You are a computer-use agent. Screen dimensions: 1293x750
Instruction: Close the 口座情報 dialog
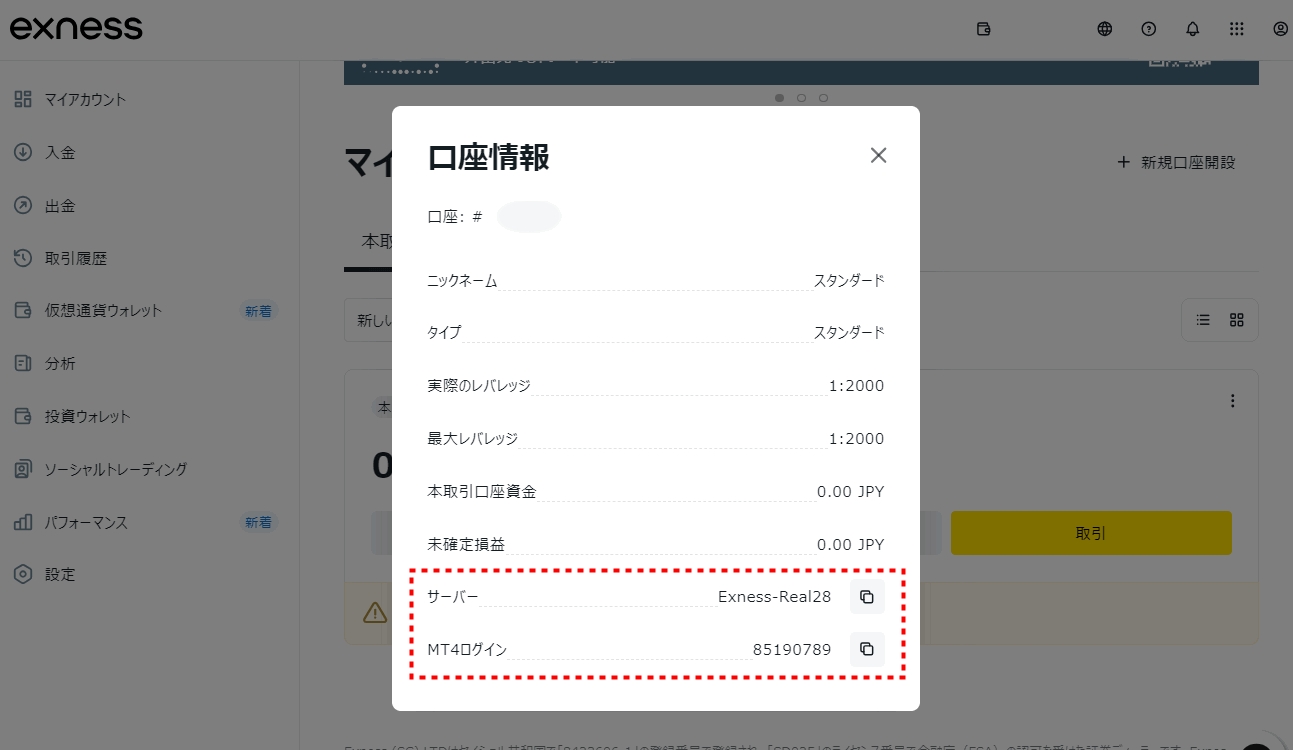[878, 155]
